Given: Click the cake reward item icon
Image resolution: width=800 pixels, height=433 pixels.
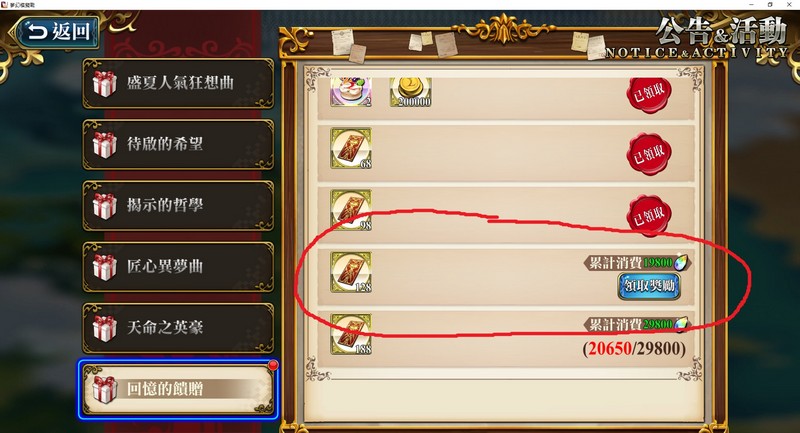Looking at the screenshot, I should [x=351, y=92].
